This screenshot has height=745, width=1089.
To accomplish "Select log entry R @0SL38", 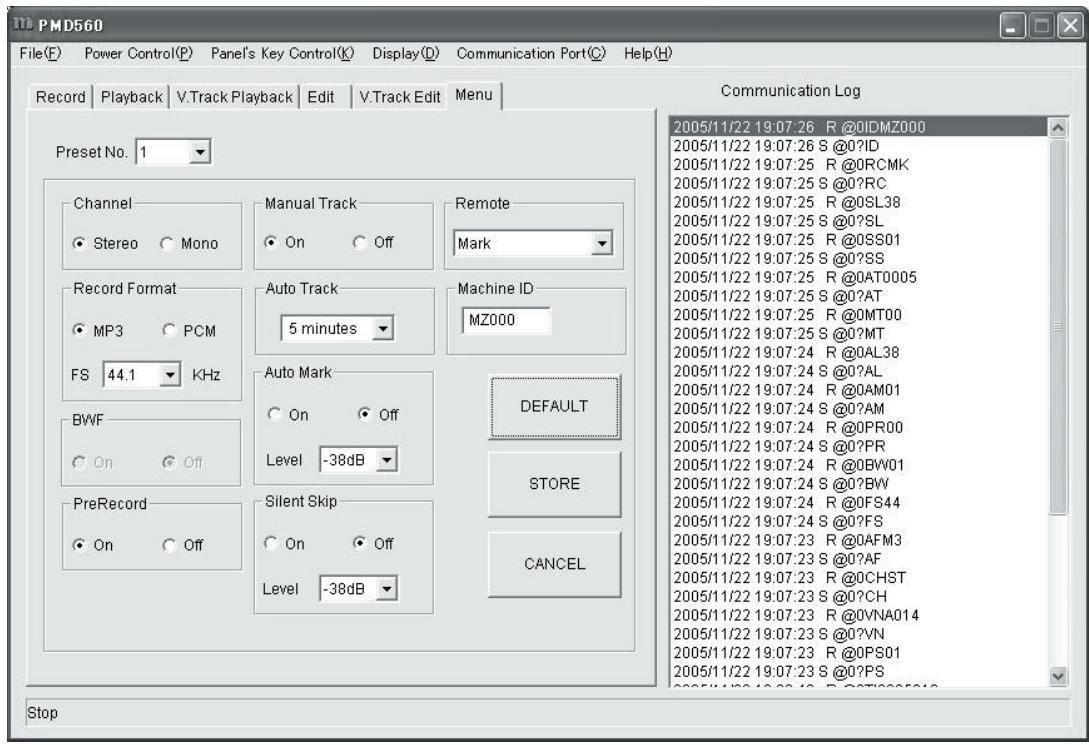I will pos(859,202).
